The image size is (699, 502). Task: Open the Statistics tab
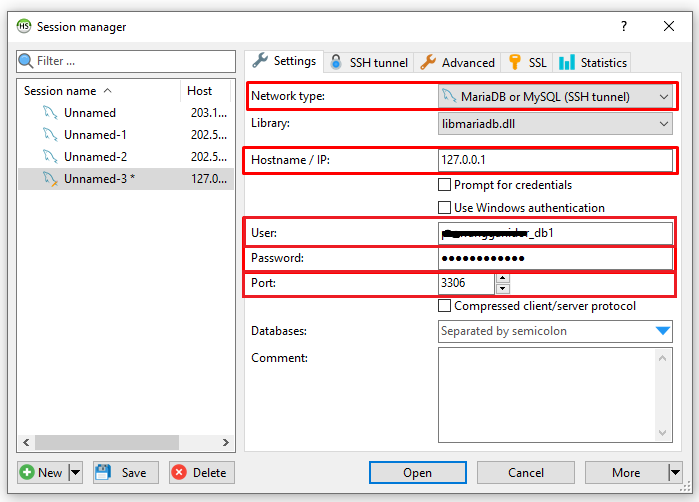592,62
